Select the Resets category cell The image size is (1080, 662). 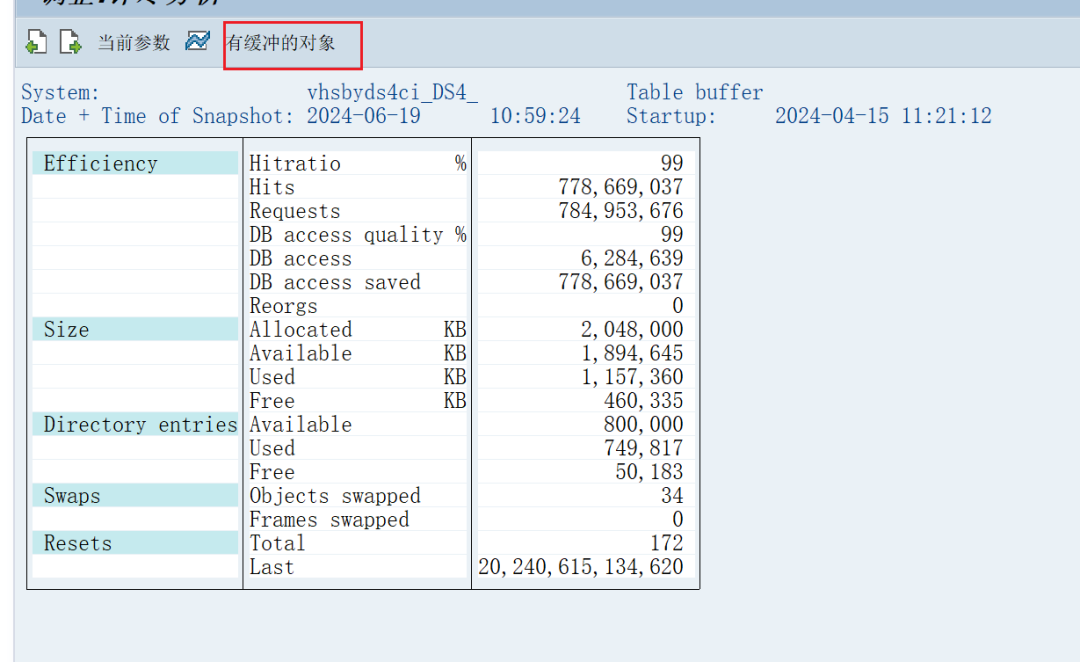[x=135, y=543]
